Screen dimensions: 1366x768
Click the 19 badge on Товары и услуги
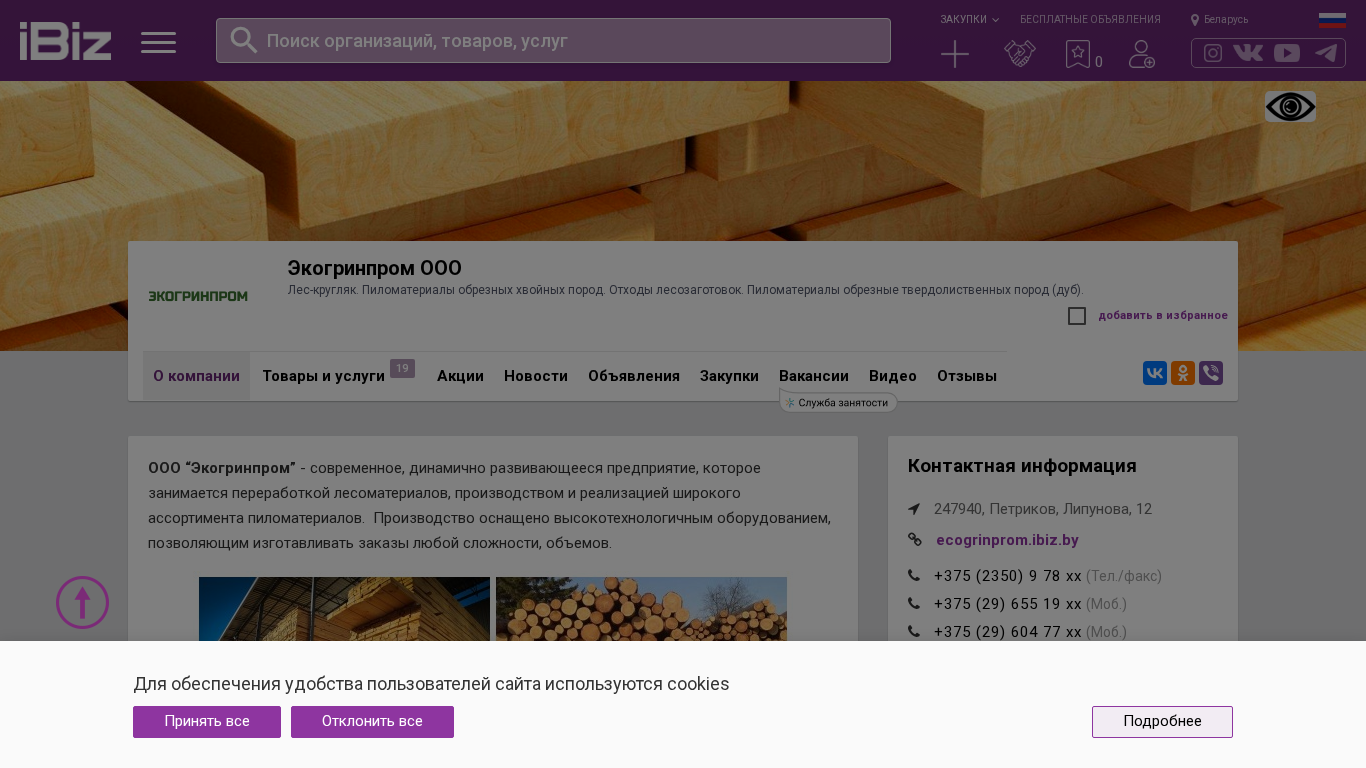(402, 368)
